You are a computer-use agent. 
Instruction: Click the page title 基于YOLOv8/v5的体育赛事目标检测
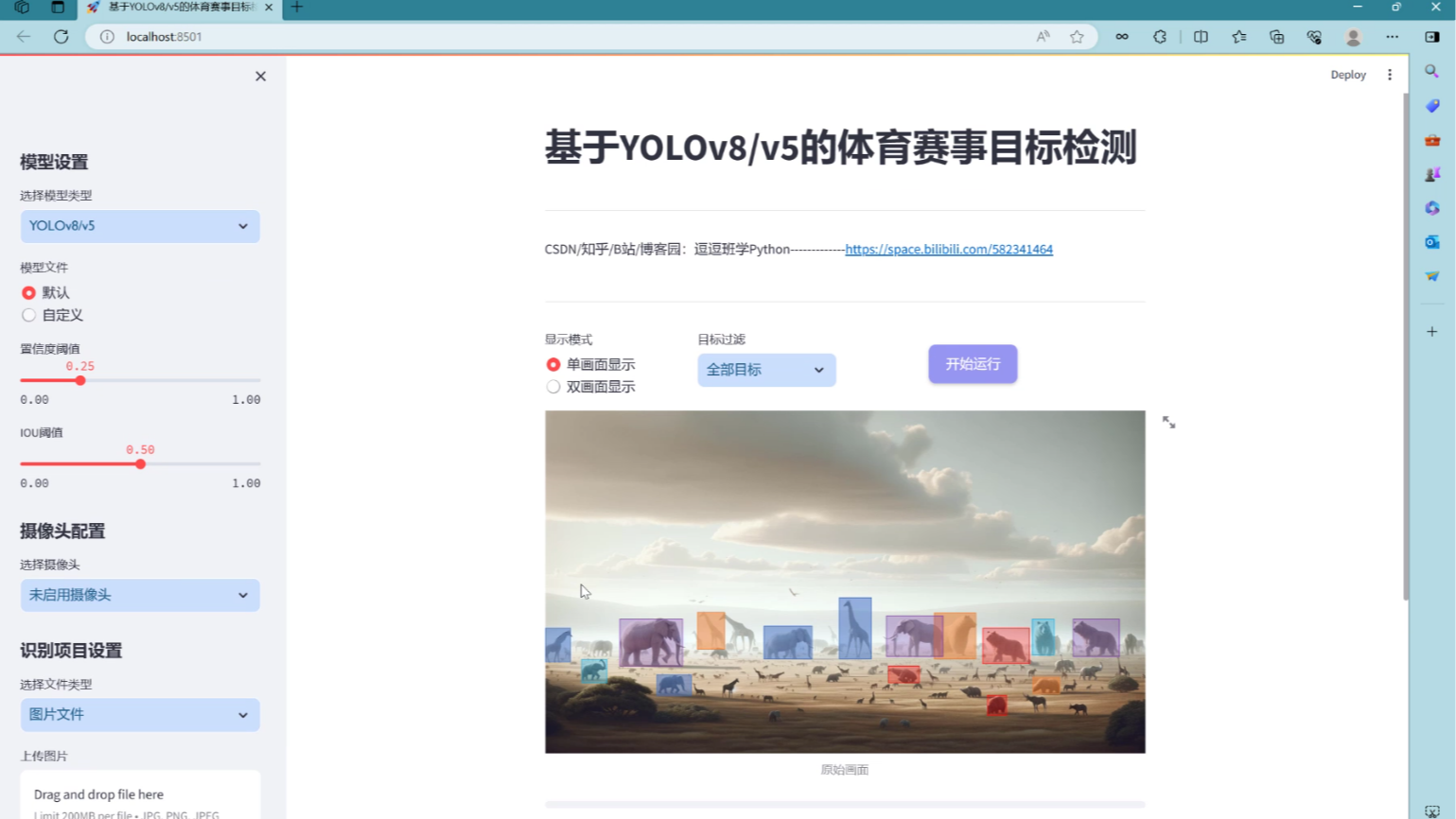(x=840, y=148)
